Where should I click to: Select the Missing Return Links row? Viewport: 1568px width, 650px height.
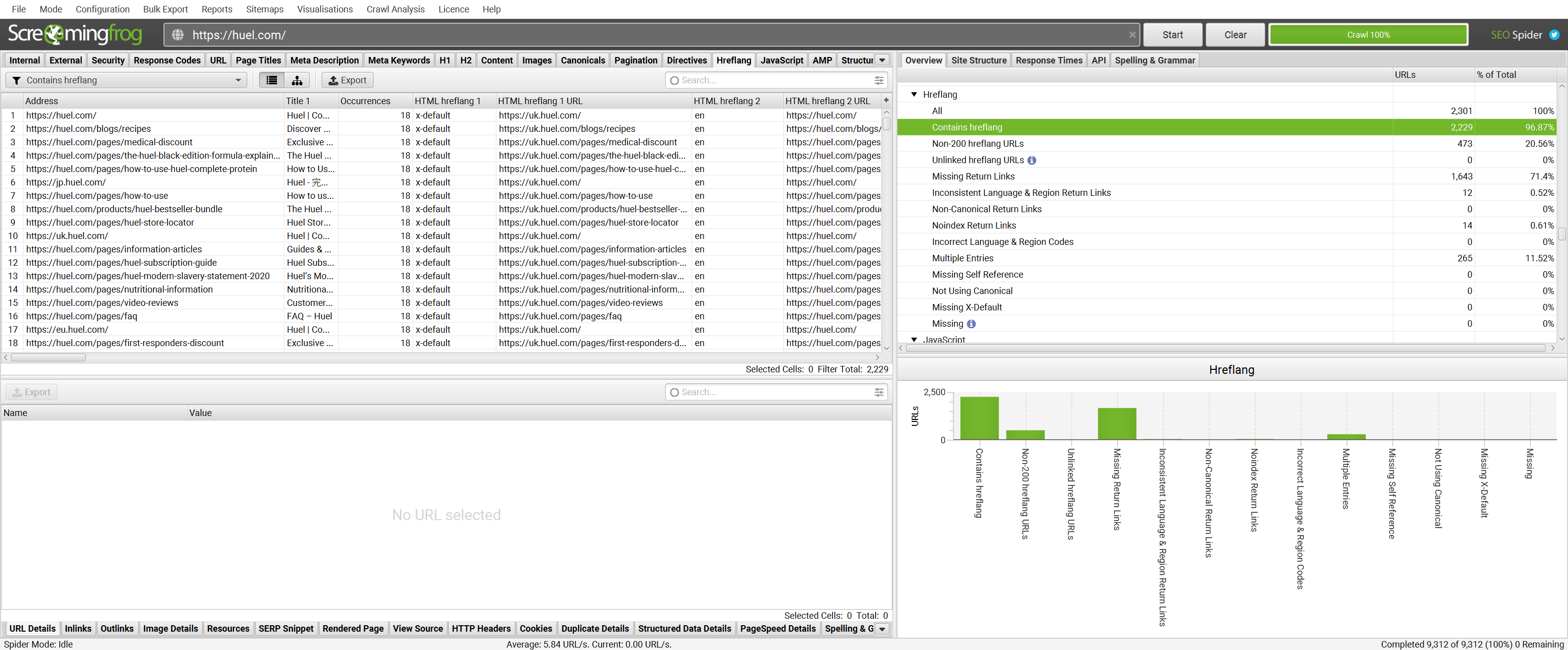[x=1226, y=177]
